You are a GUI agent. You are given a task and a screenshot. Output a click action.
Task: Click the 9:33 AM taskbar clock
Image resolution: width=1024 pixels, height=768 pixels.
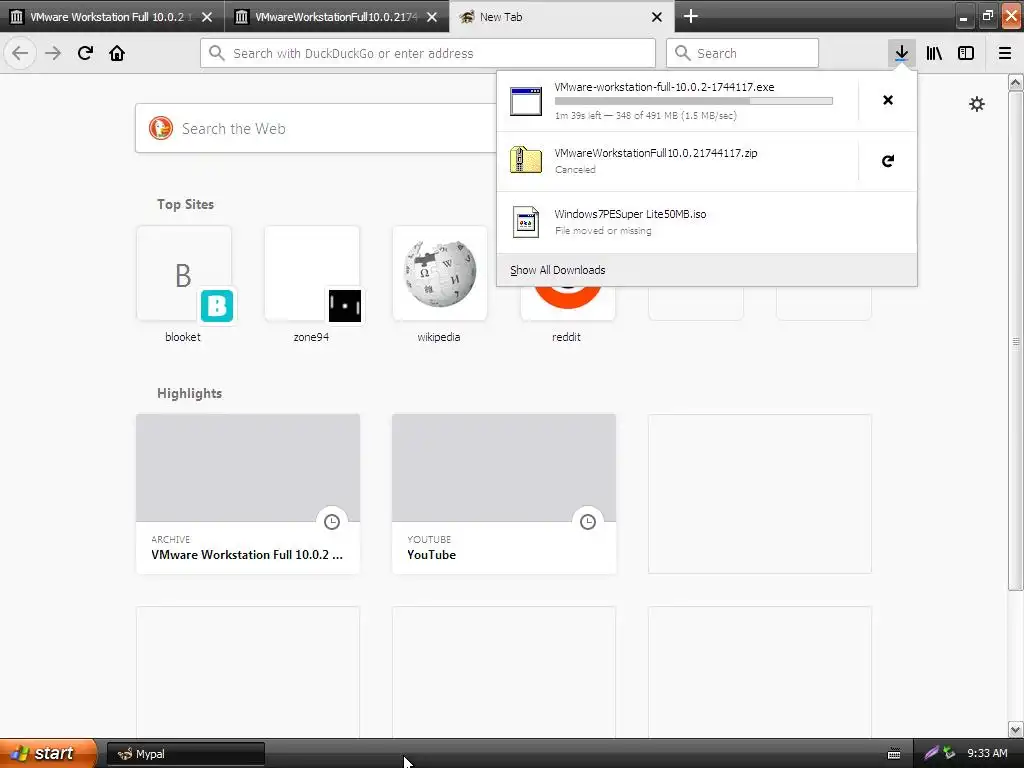point(987,753)
